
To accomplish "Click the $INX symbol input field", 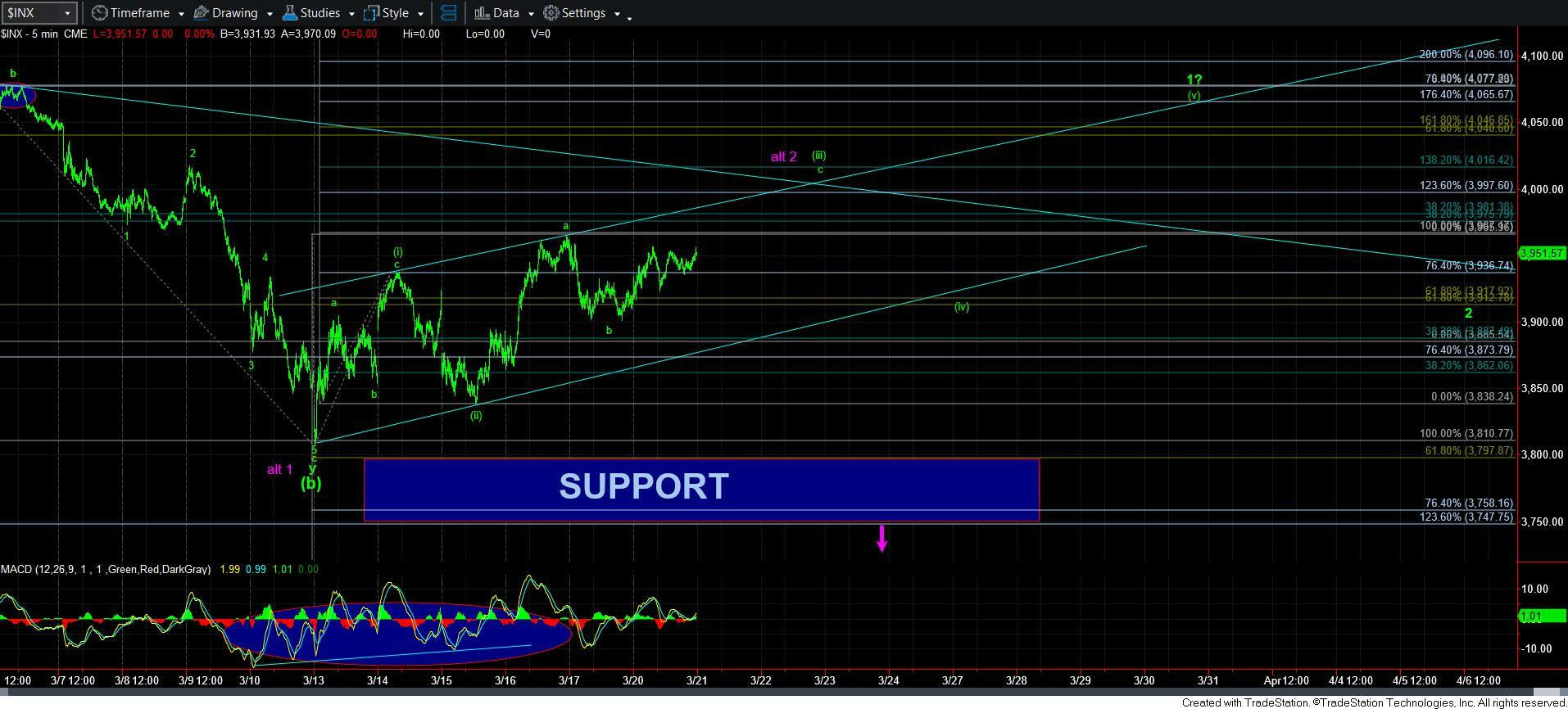I will click(x=31, y=13).
